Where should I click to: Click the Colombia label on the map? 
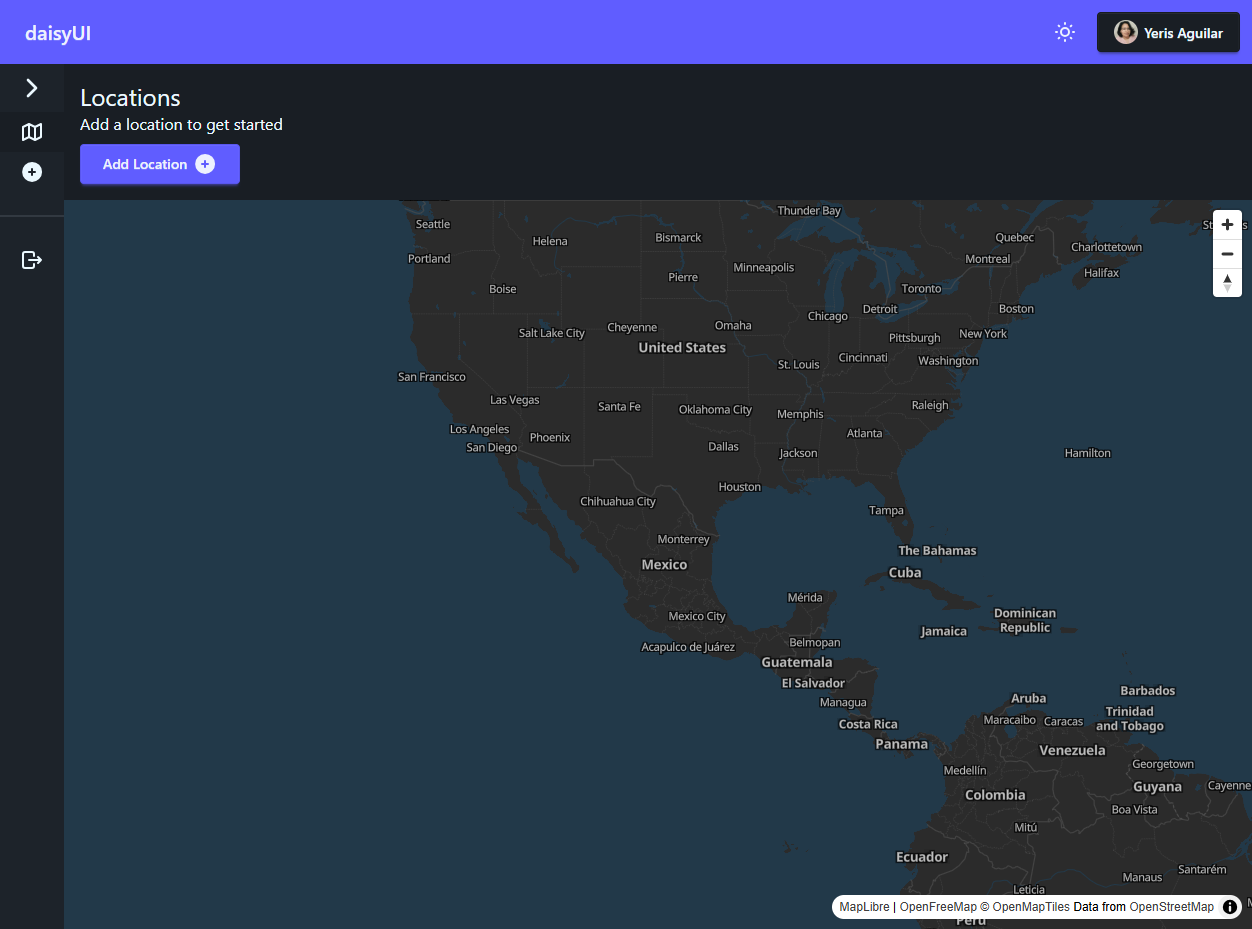point(995,795)
